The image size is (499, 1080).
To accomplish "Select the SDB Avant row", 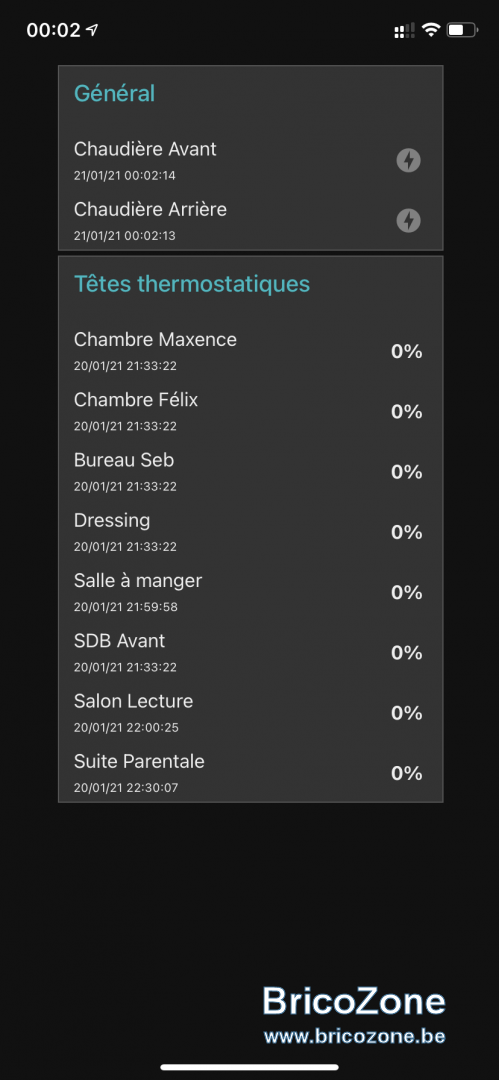I will point(250,652).
